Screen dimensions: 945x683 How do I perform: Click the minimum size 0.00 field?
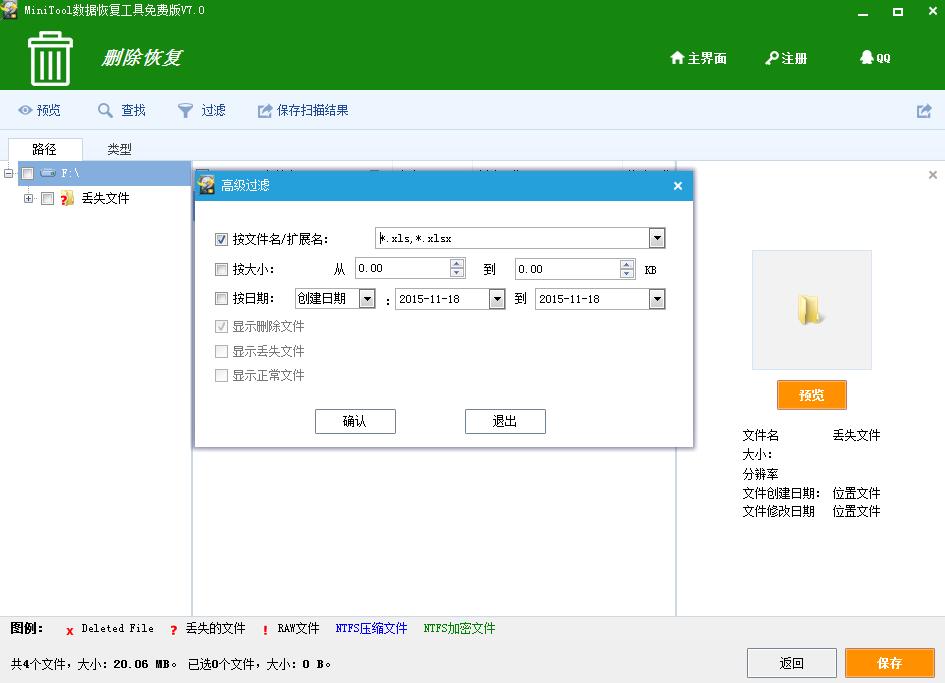pyautogui.click(x=403, y=268)
